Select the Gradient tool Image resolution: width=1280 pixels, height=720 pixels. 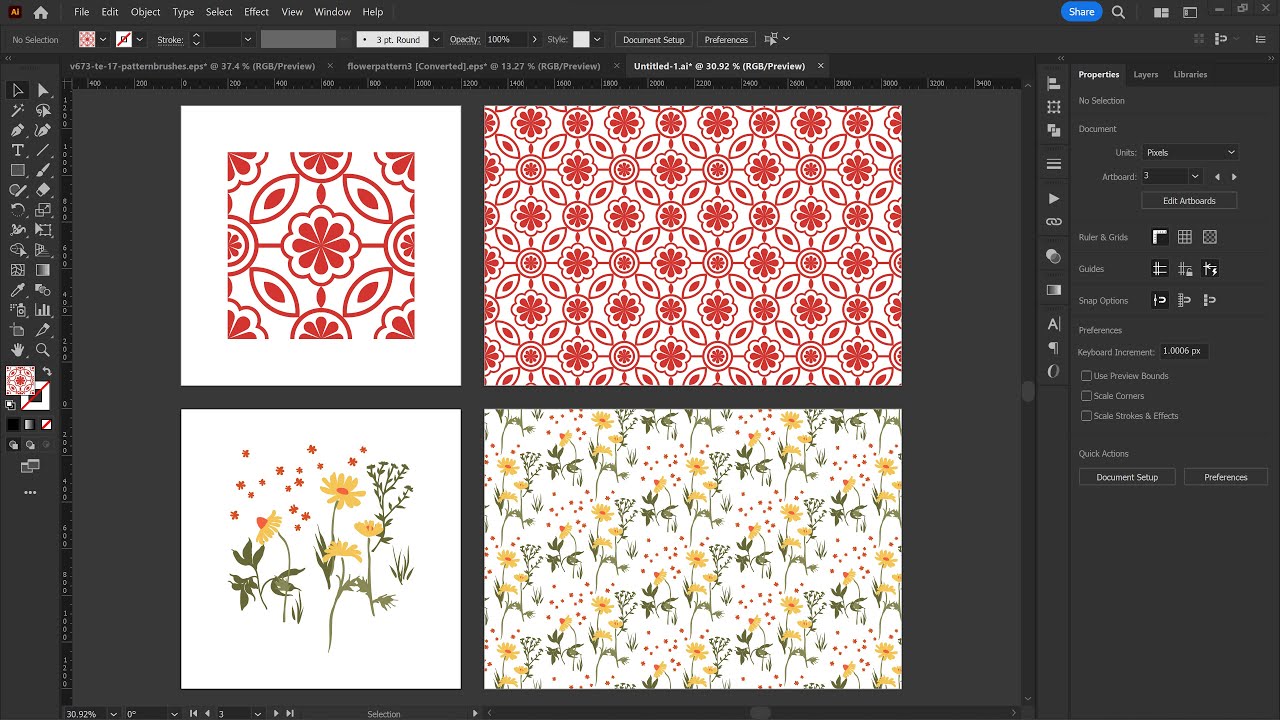pos(43,270)
